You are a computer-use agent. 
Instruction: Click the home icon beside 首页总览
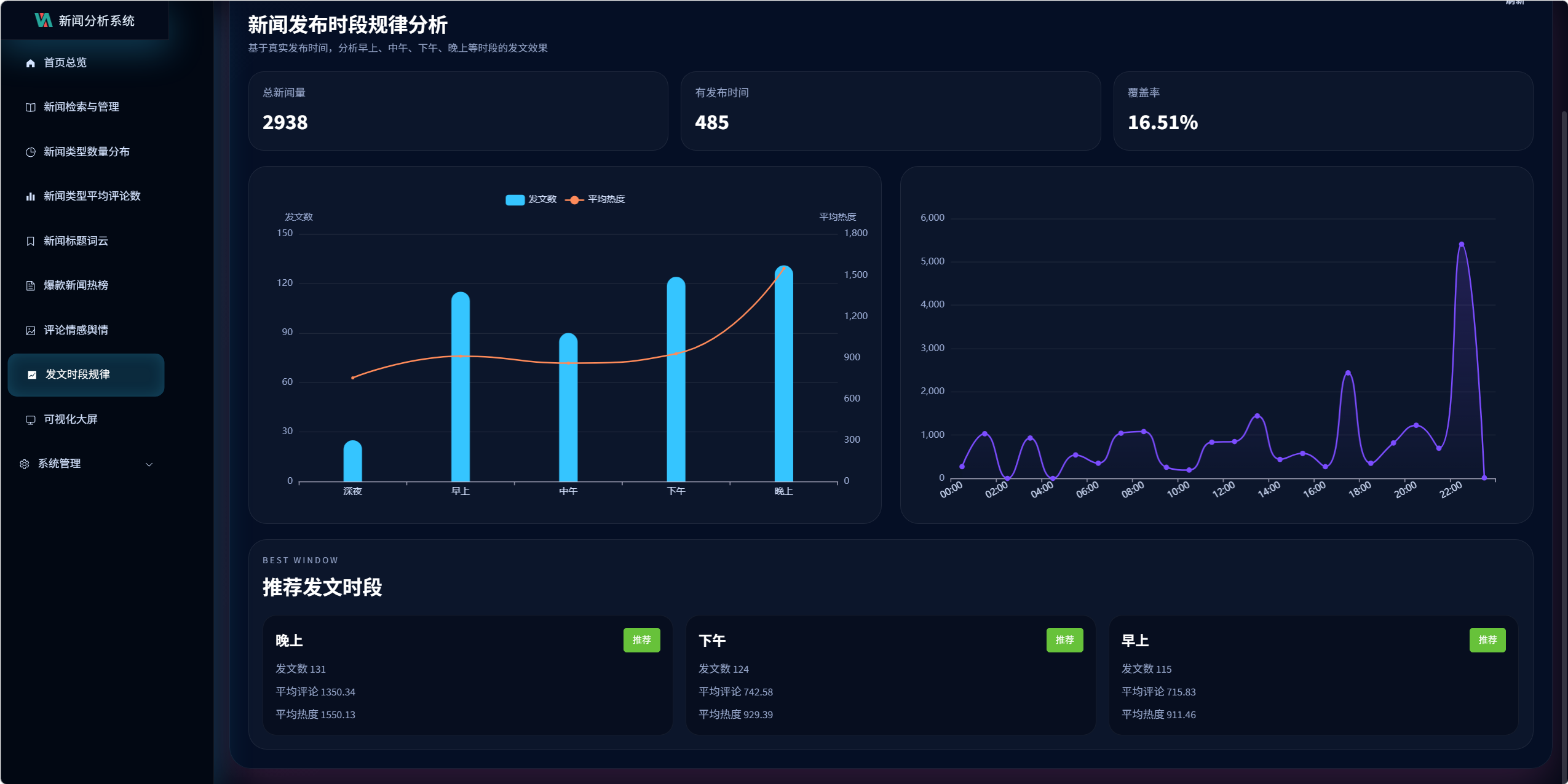tap(30, 63)
